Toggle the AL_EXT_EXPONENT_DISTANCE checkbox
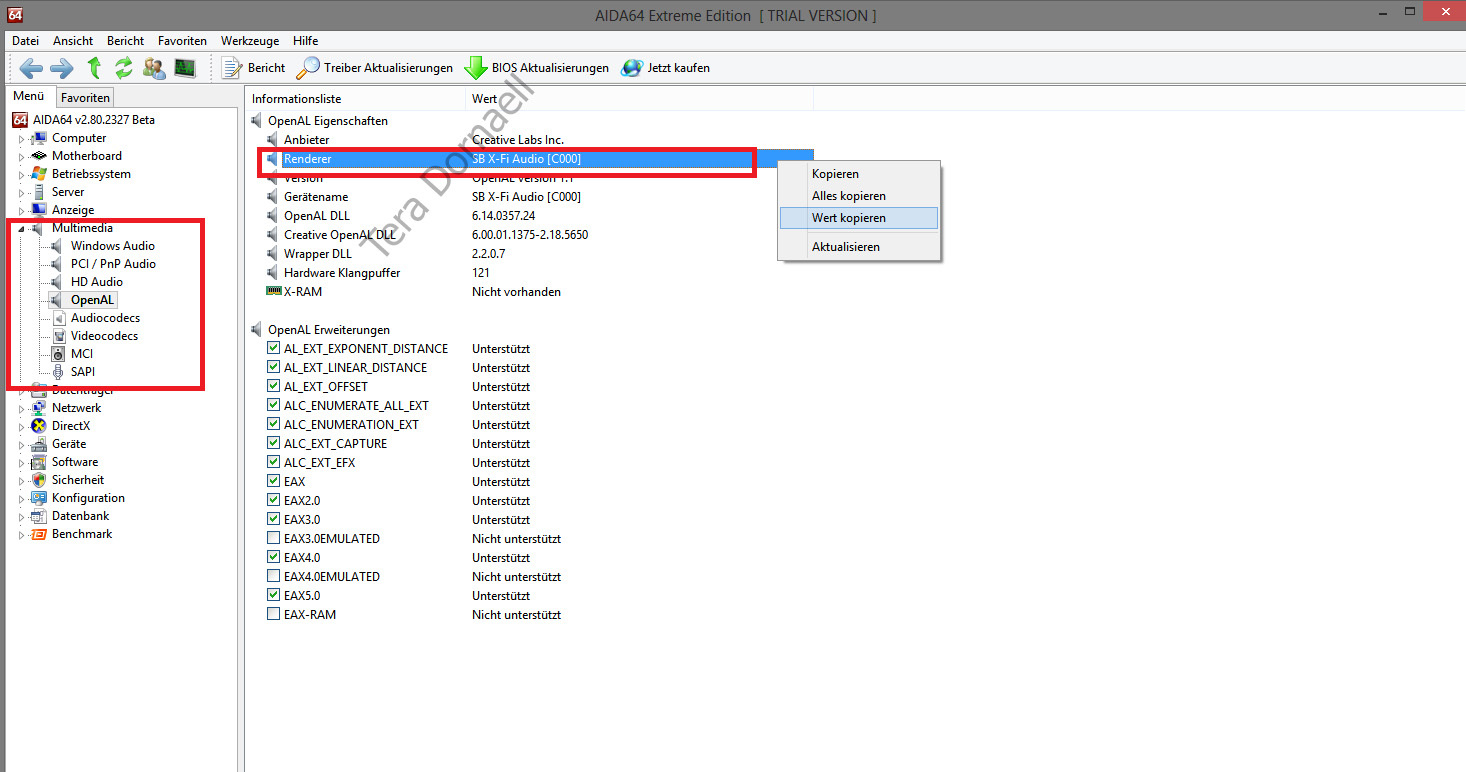 point(273,349)
